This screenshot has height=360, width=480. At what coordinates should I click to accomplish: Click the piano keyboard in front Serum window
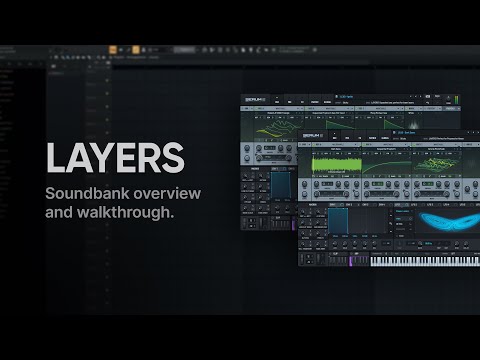point(425,261)
